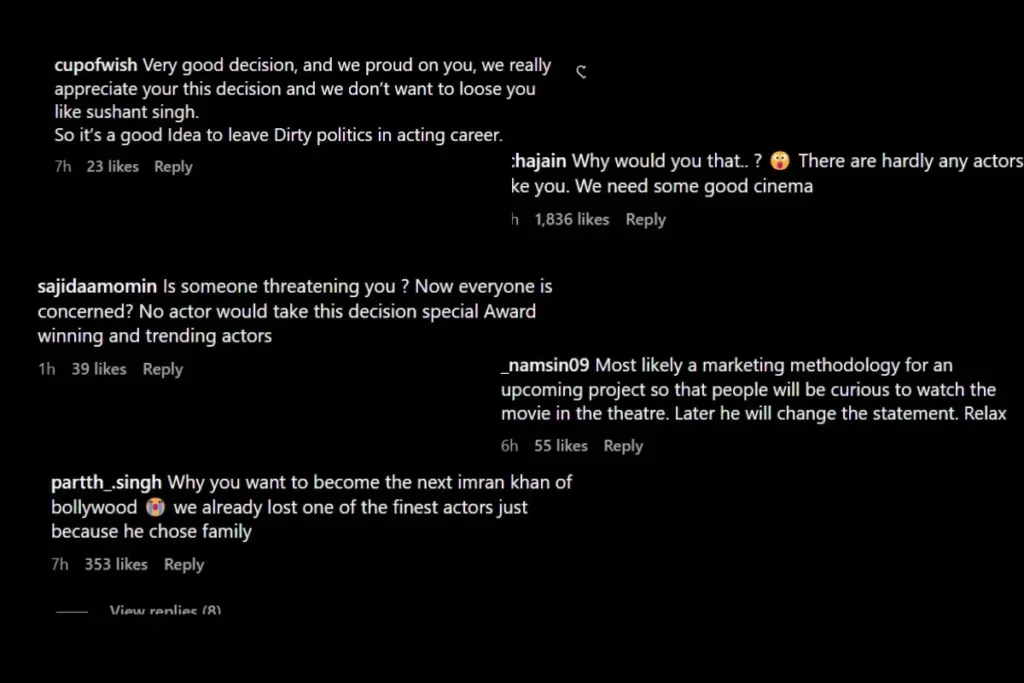Open the sajidaamomin profile
This screenshot has height=683, width=1024.
[x=97, y=287]
